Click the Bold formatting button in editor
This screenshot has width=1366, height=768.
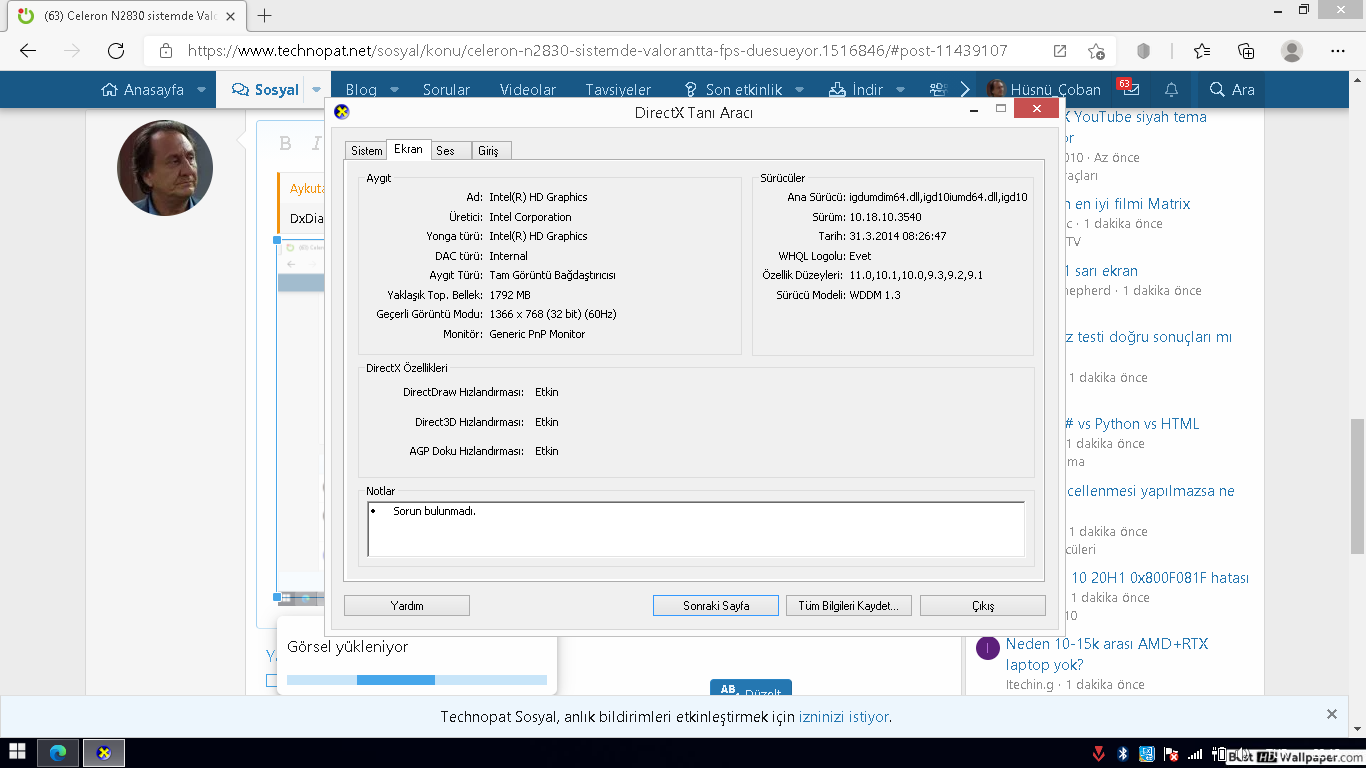(285, 143)
